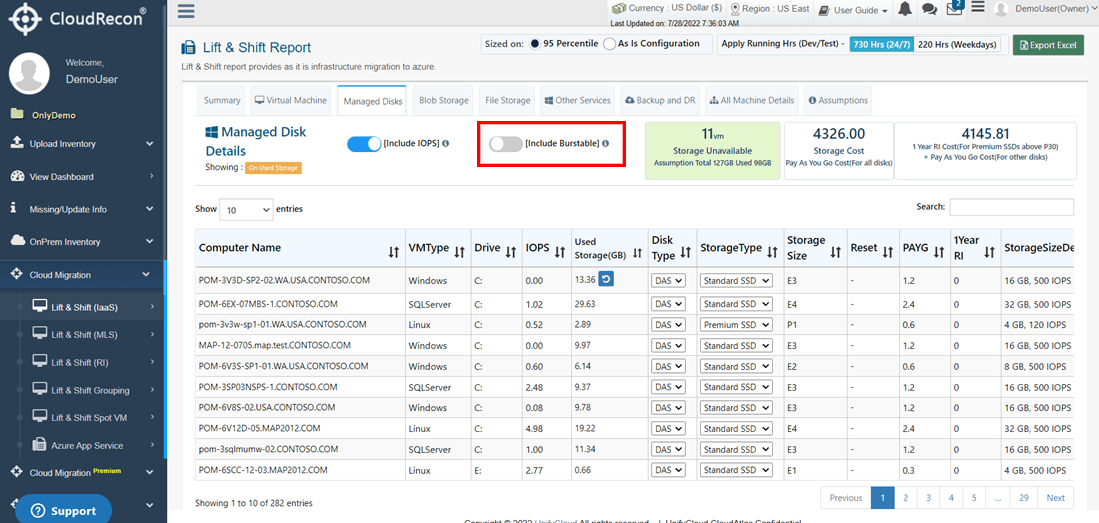Sort the Storage Size column
Screen dimensions: 1099x523
pos(835,253)
